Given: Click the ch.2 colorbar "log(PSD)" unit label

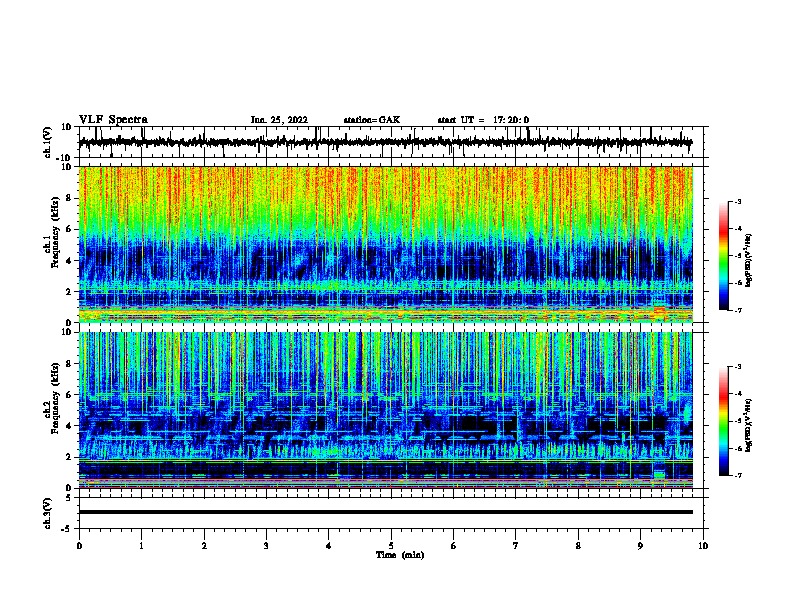Looking at the screenshot, I should (x=749, y=426).
